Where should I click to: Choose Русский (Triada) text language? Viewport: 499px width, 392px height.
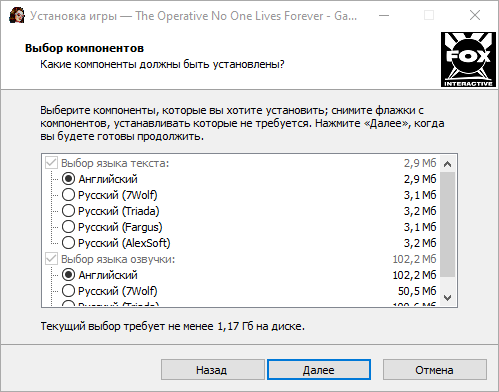point(68,211)
